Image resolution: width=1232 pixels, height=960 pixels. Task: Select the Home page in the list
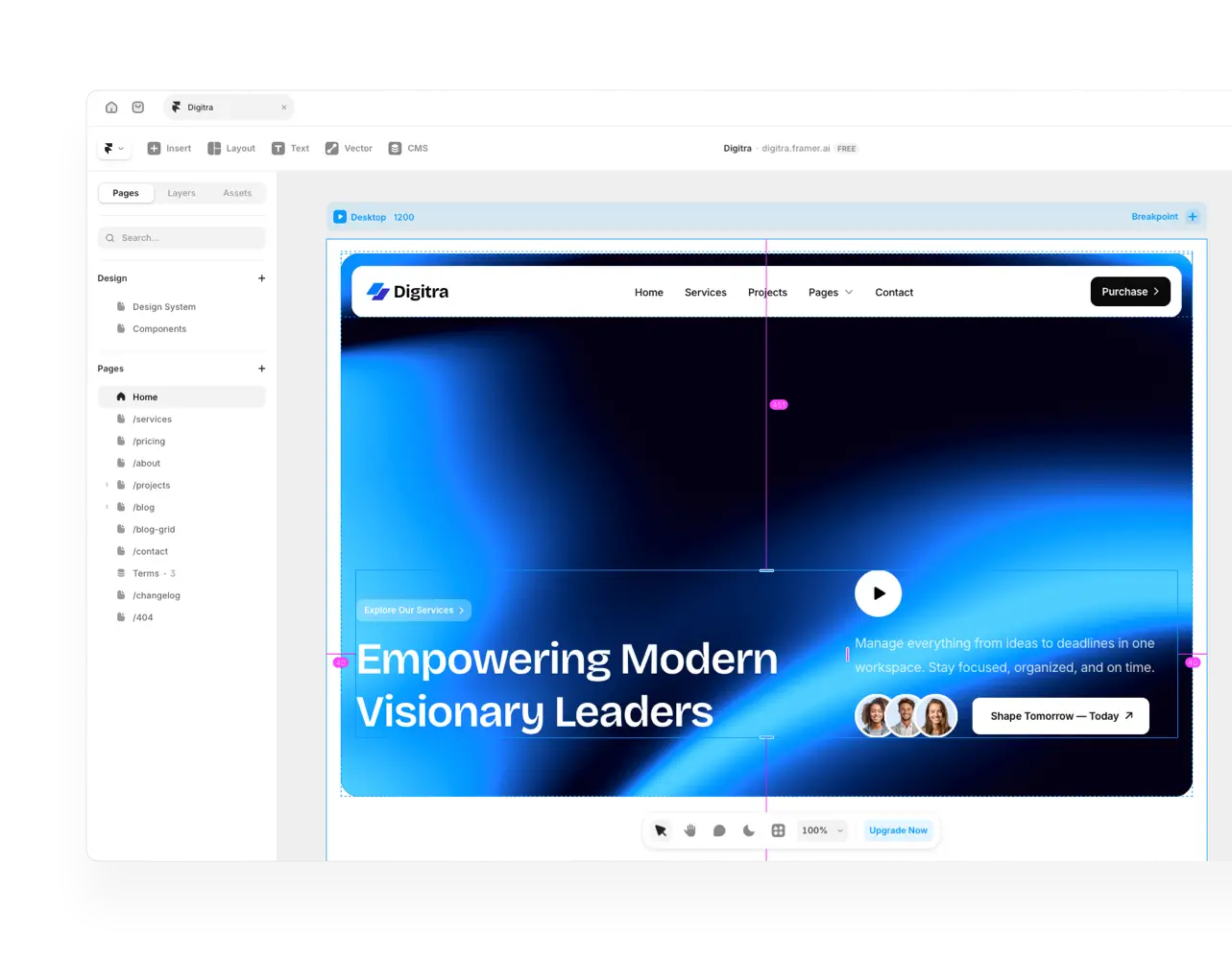[181, 397]
